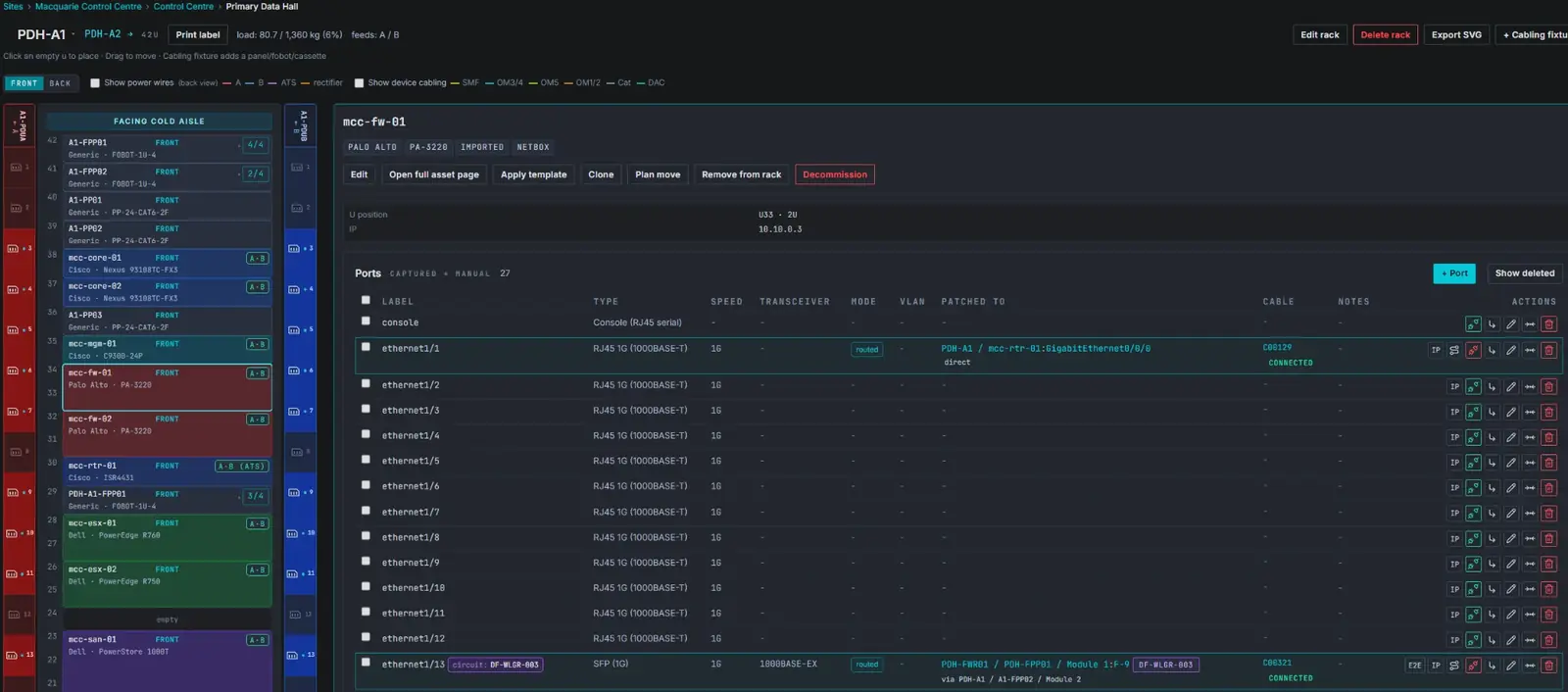Open the route path icon for ethernet1/1
1568x692 pixels.
(1454, 350)
